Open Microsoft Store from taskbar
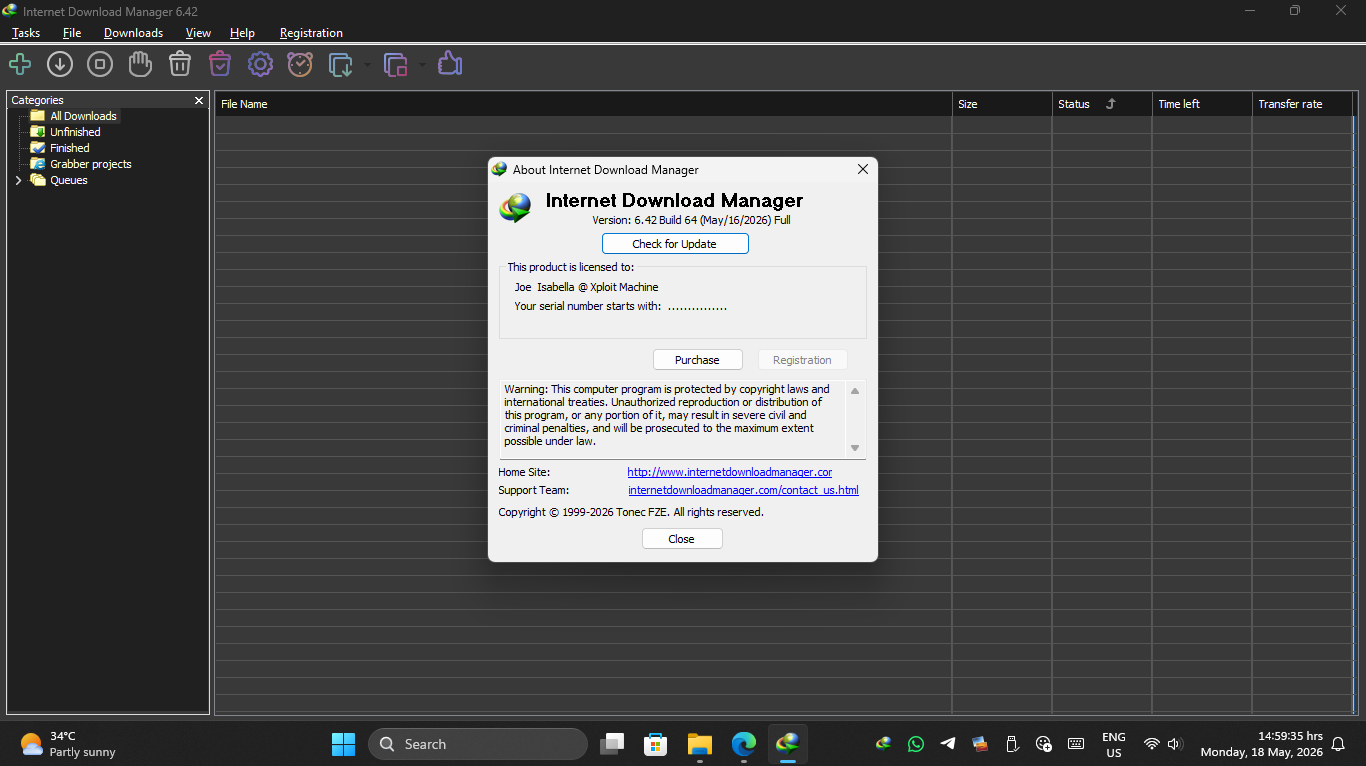 pyautogui.click(x=656, y=744)
